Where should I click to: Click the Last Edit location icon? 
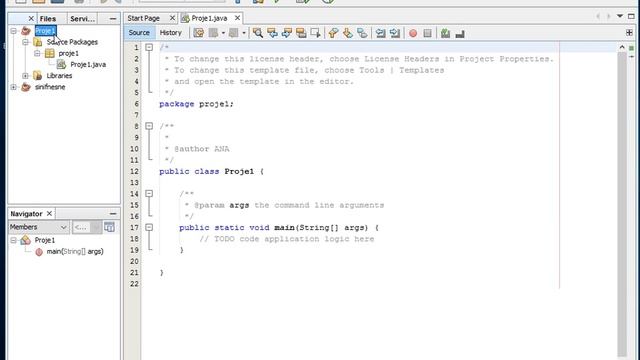tap(199, 33)
